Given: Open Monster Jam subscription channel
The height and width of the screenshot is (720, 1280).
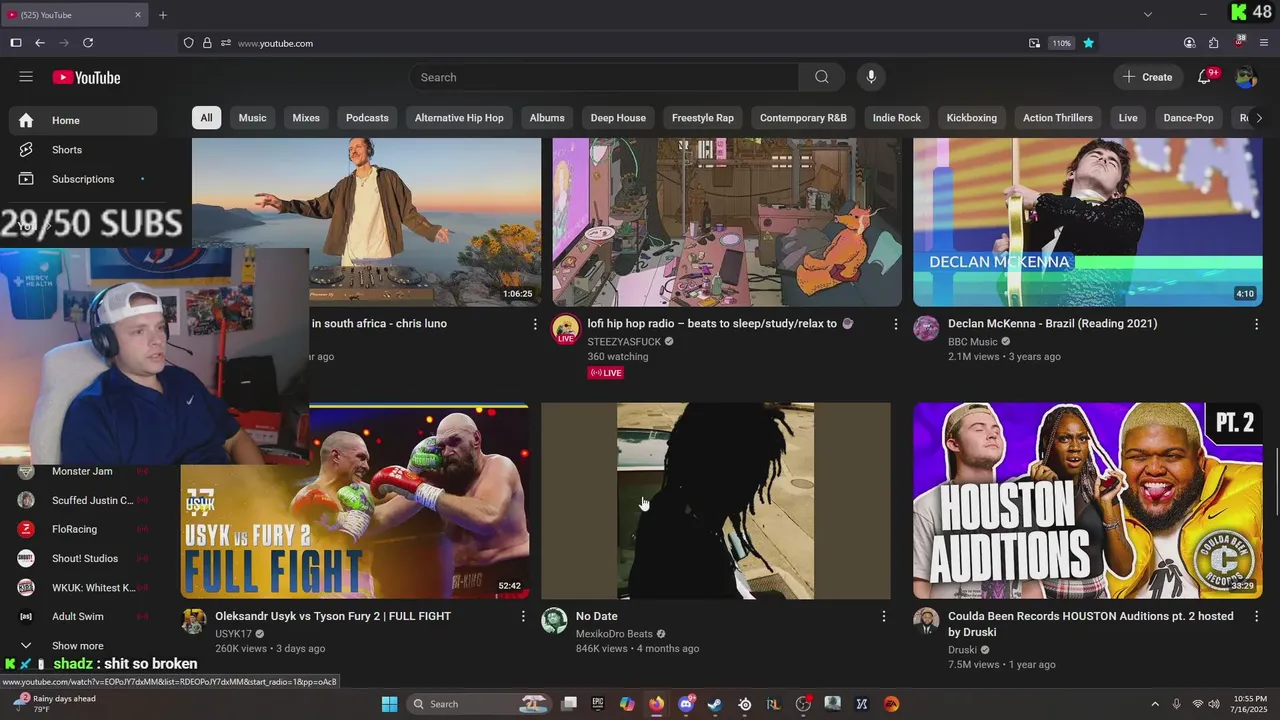Looking at the screenshot, I should tap(83, 471).
